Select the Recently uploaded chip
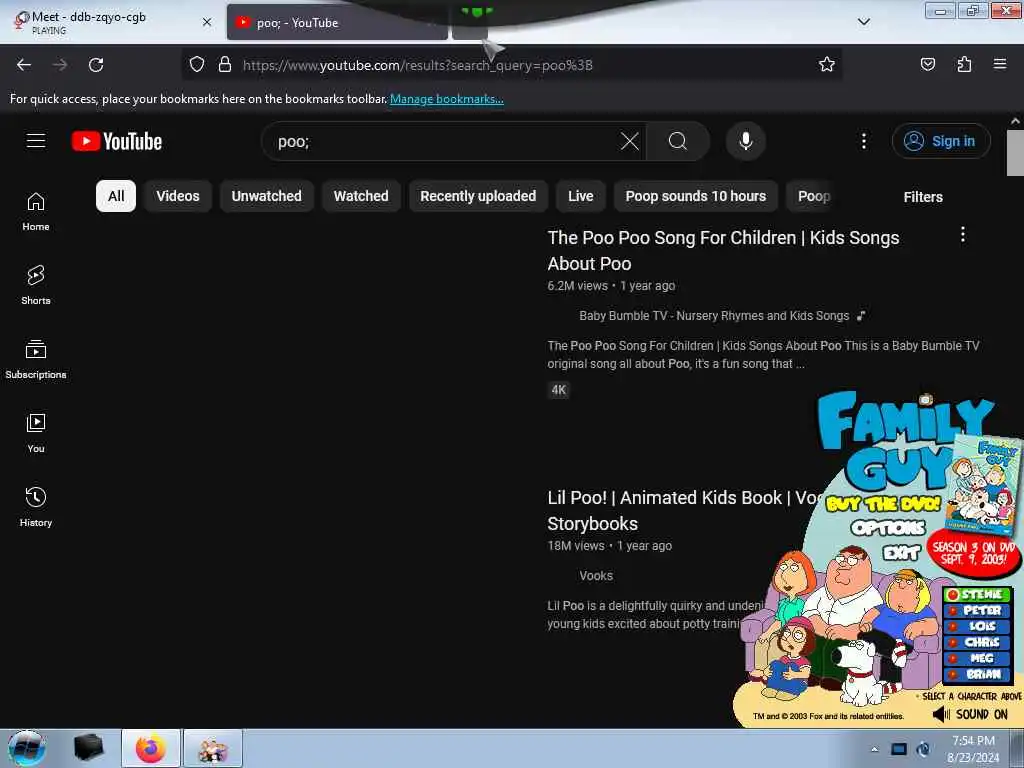The width and height of the screenshot is (1024, 768). pos(478,196)
